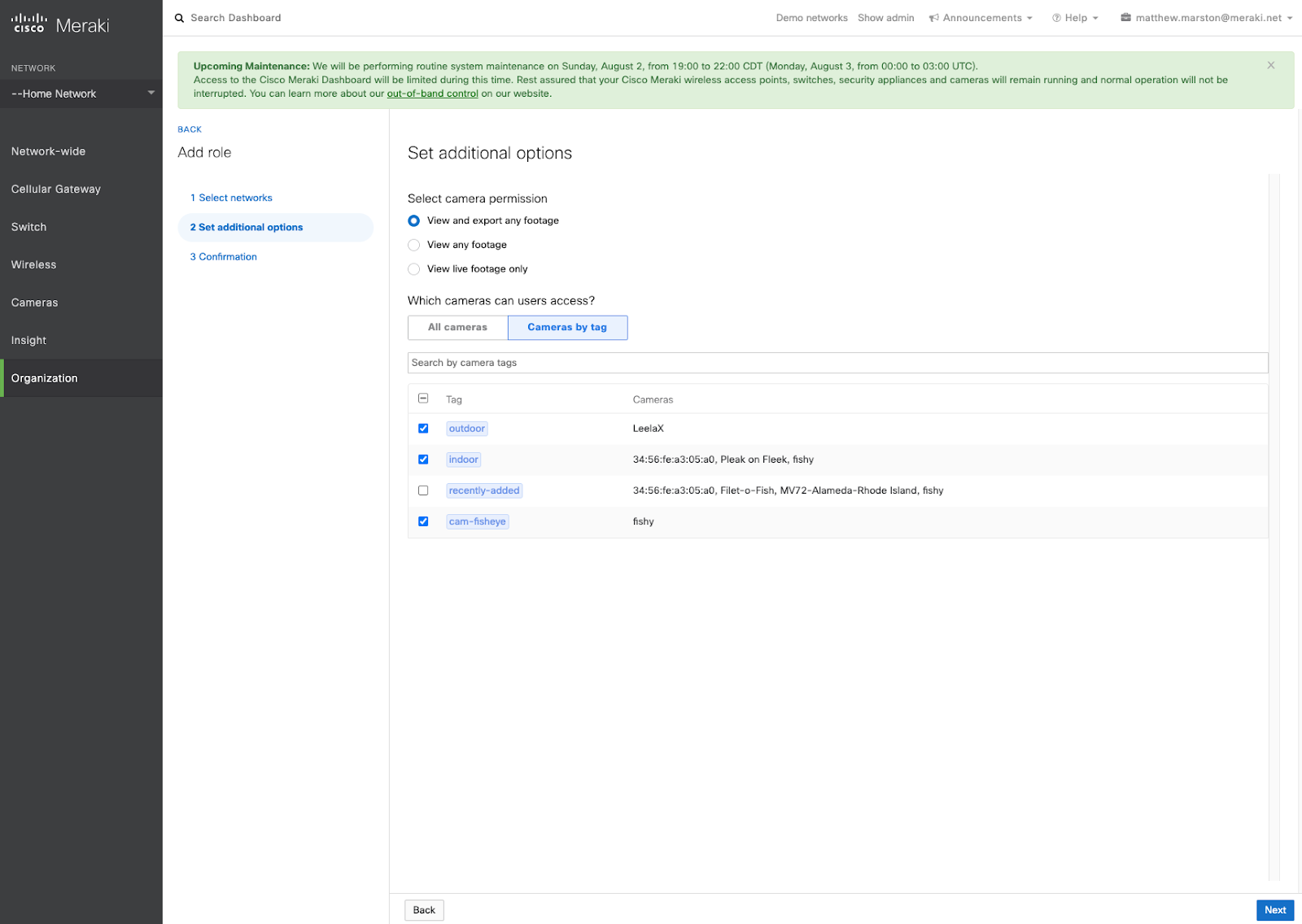Open Switch sidebar menu

[x=81, y=227]
